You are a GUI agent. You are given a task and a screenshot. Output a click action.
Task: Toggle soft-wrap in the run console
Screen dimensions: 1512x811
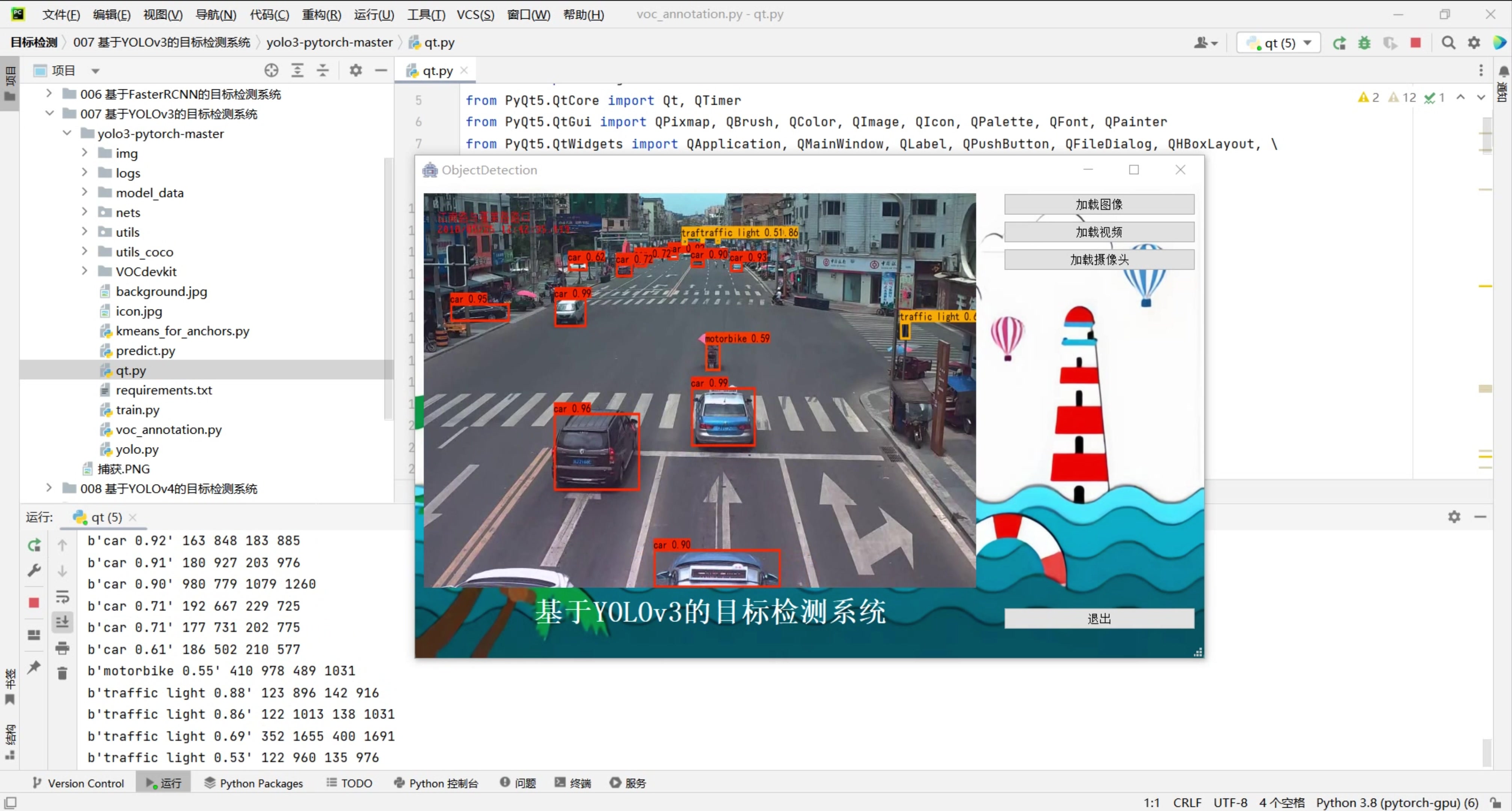pyautogui.click(x=62, y=597)
